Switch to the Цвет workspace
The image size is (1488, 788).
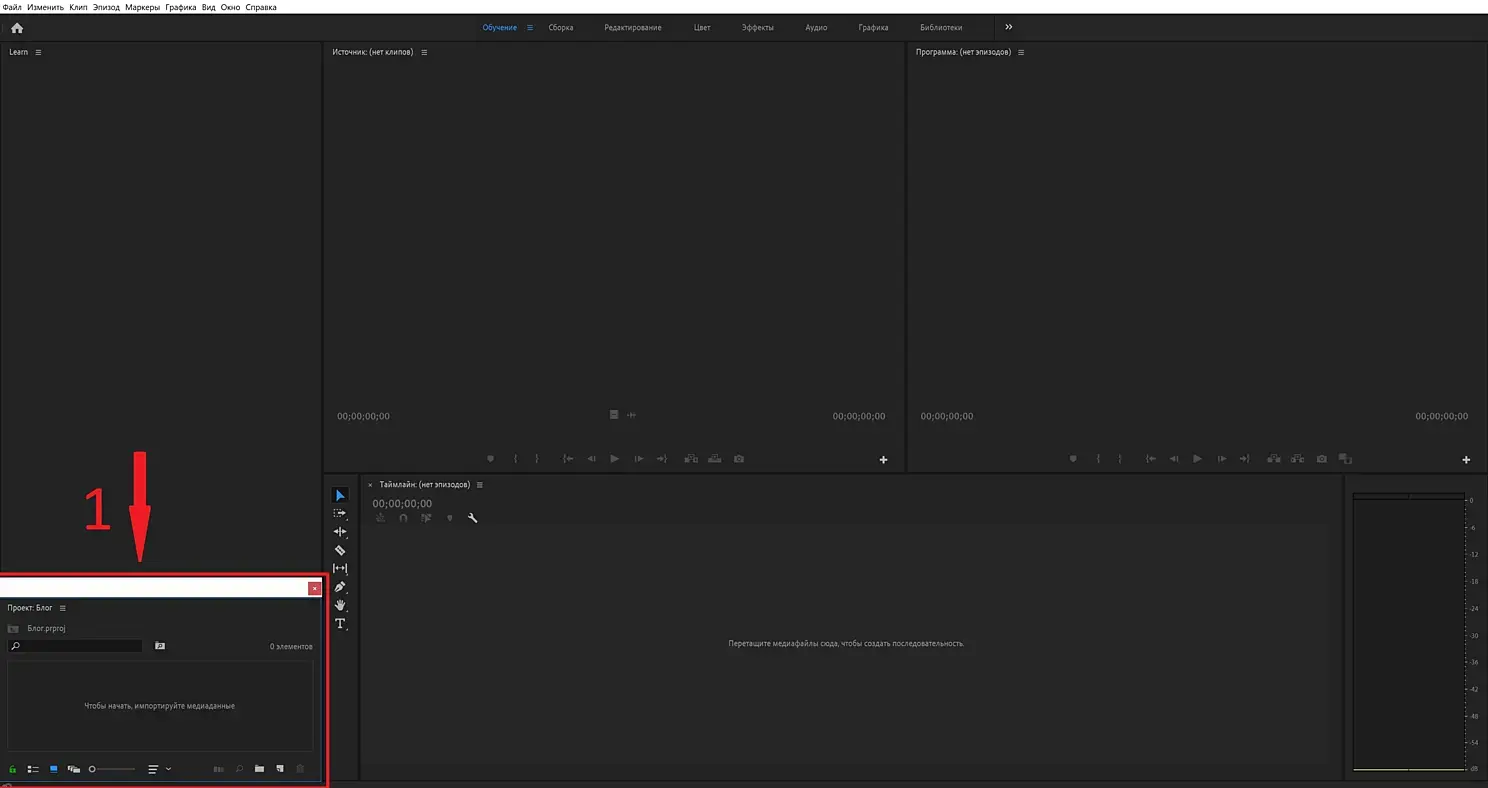click(702, 28)
